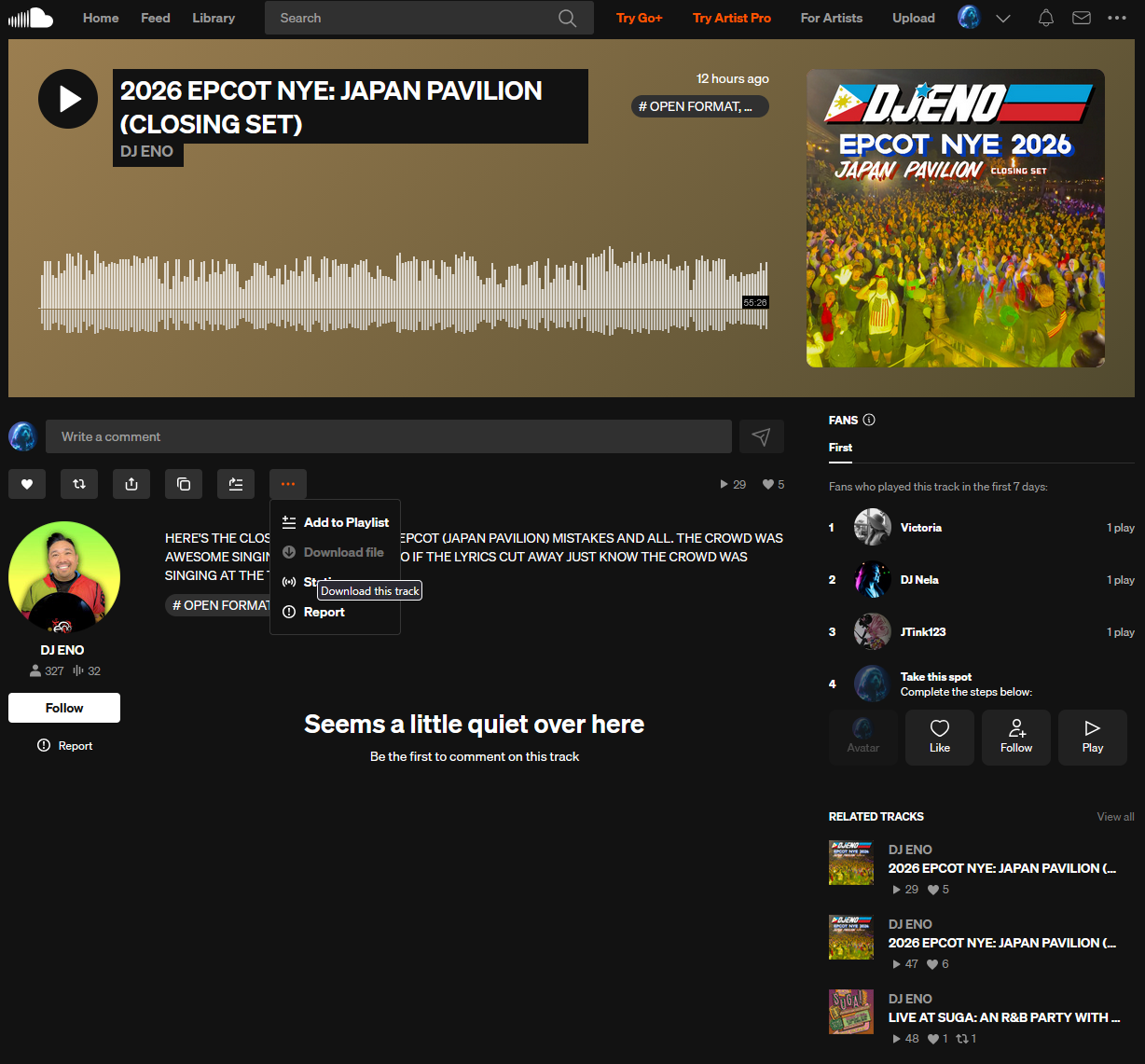Open DJ Nela's fan profile
The height and width of the screenshot is (1064, 1145).
click(x=919, y=580)
